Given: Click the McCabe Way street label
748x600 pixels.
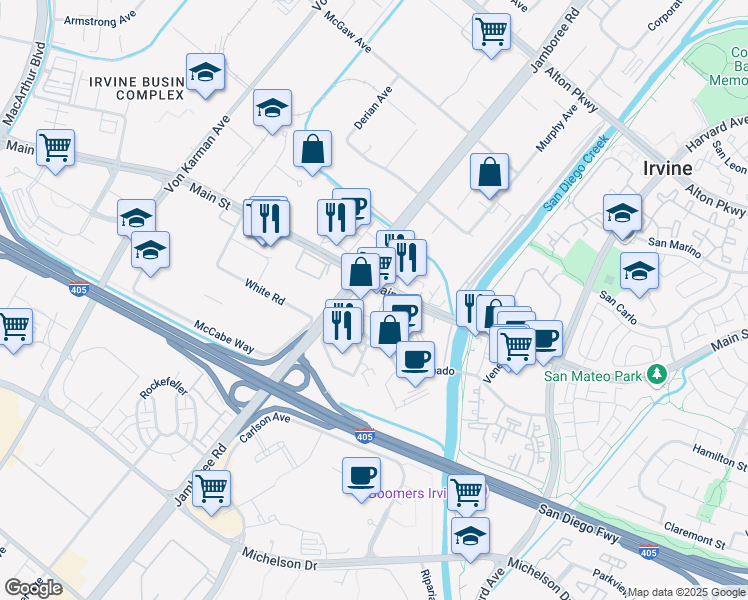Looking at the screenshot, I should tap(224, 337).
